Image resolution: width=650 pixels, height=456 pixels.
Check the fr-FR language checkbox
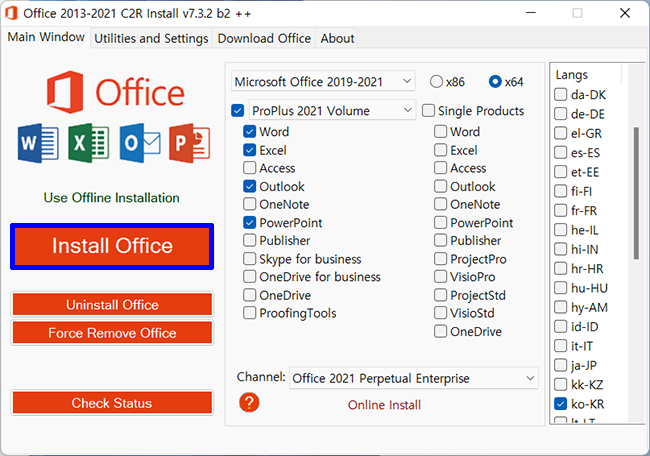tap(560, 211)
